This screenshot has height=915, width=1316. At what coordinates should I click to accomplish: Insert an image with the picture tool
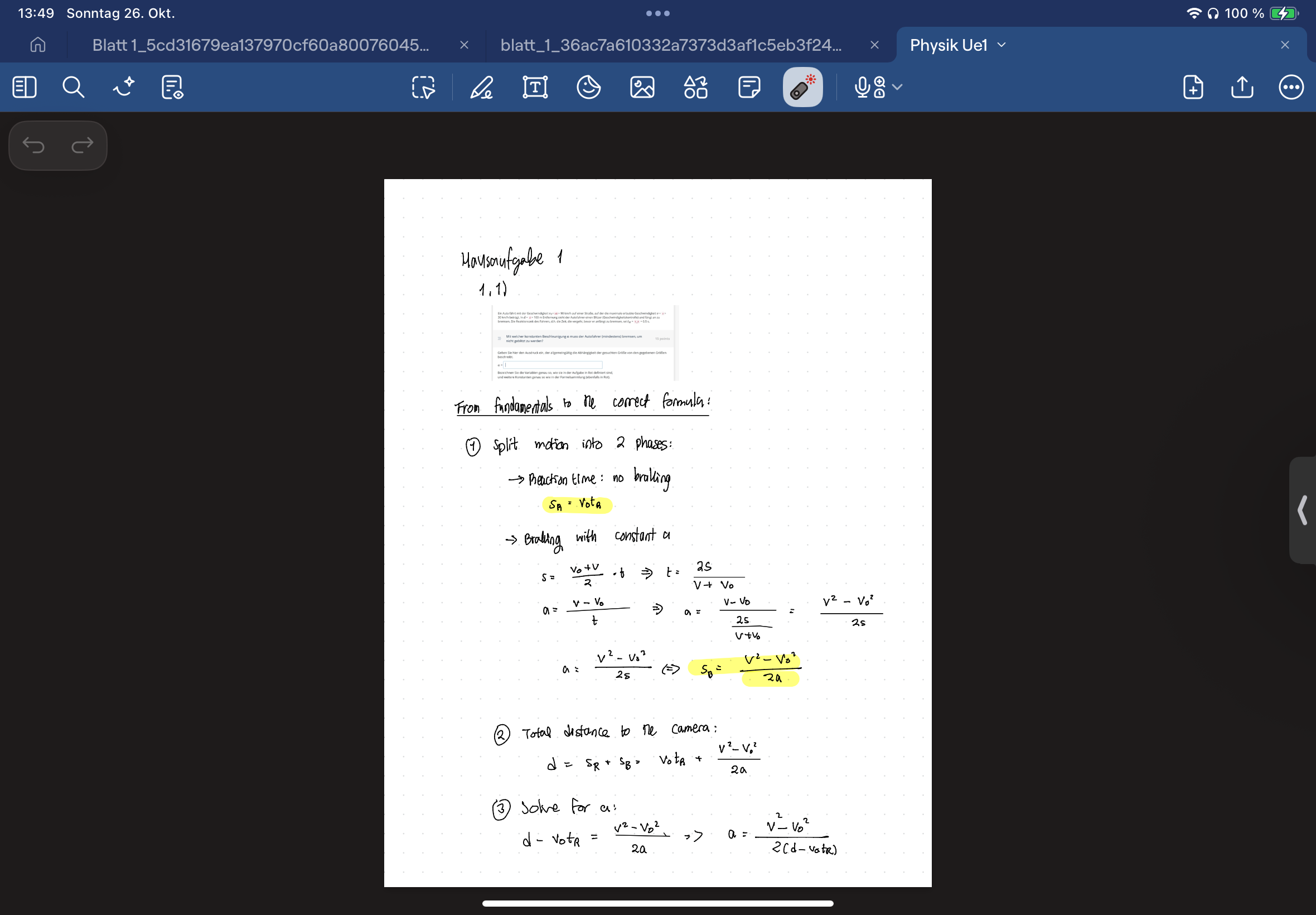click(x=642, y=88)
